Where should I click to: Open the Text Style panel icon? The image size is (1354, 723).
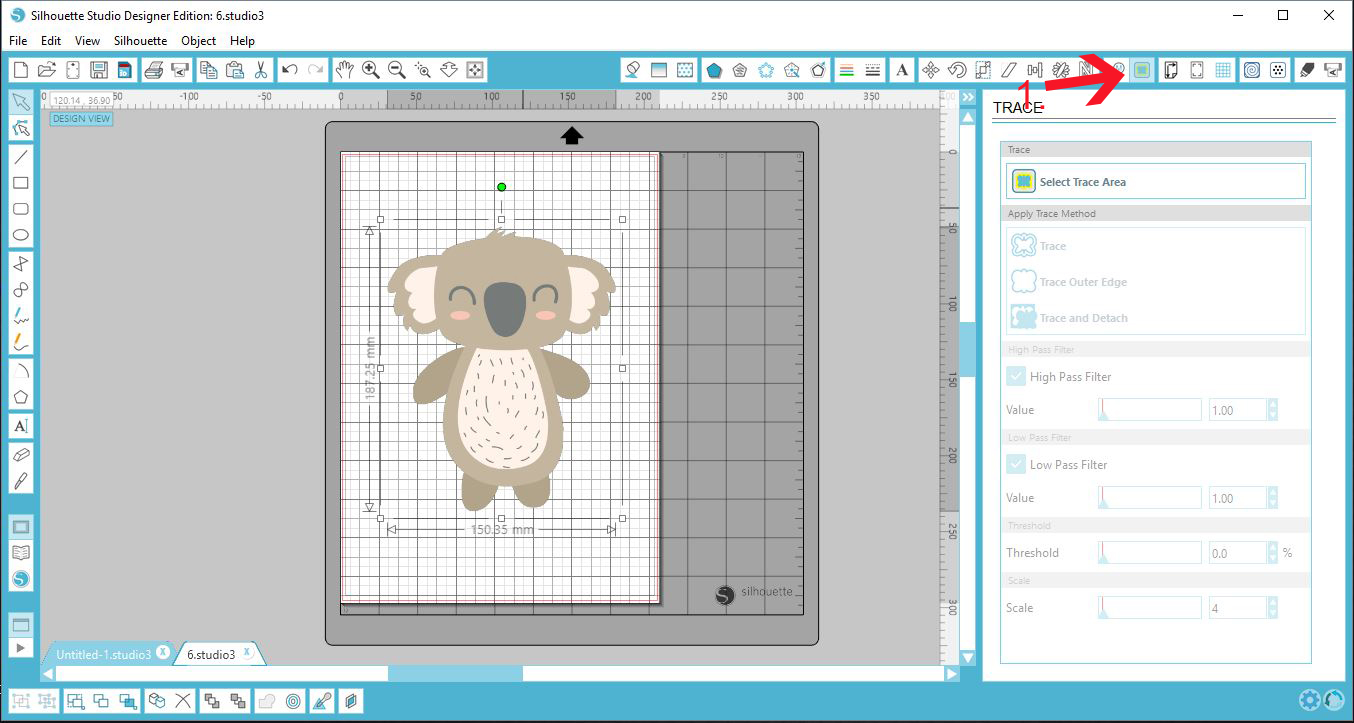(902, 69)
